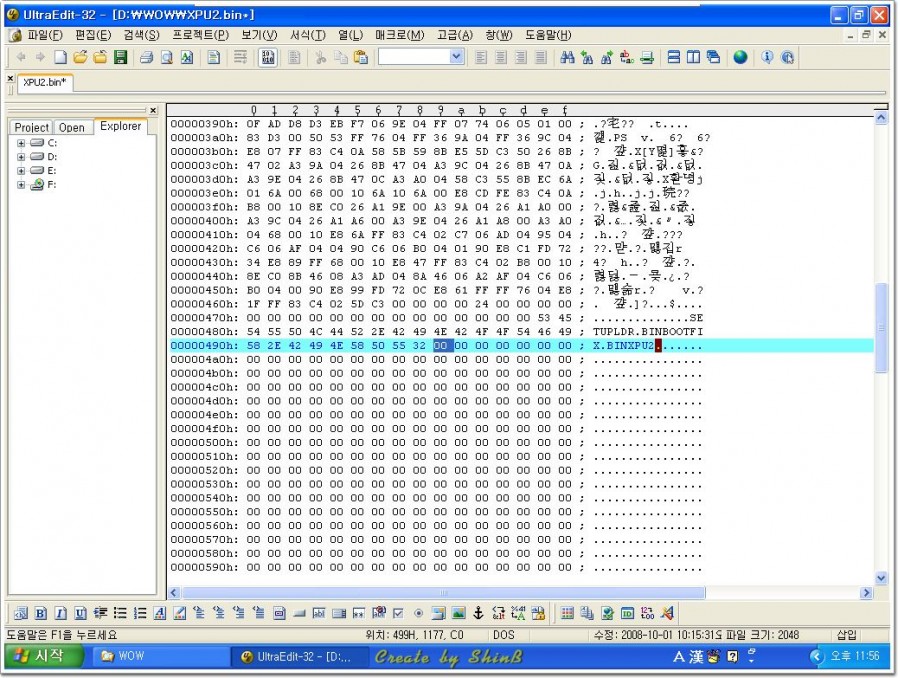Image resolution: width=900 pixels, height=678 pixels.
Task: Select the XPU2.bin* file tab
Action: [x=45, y=83]
